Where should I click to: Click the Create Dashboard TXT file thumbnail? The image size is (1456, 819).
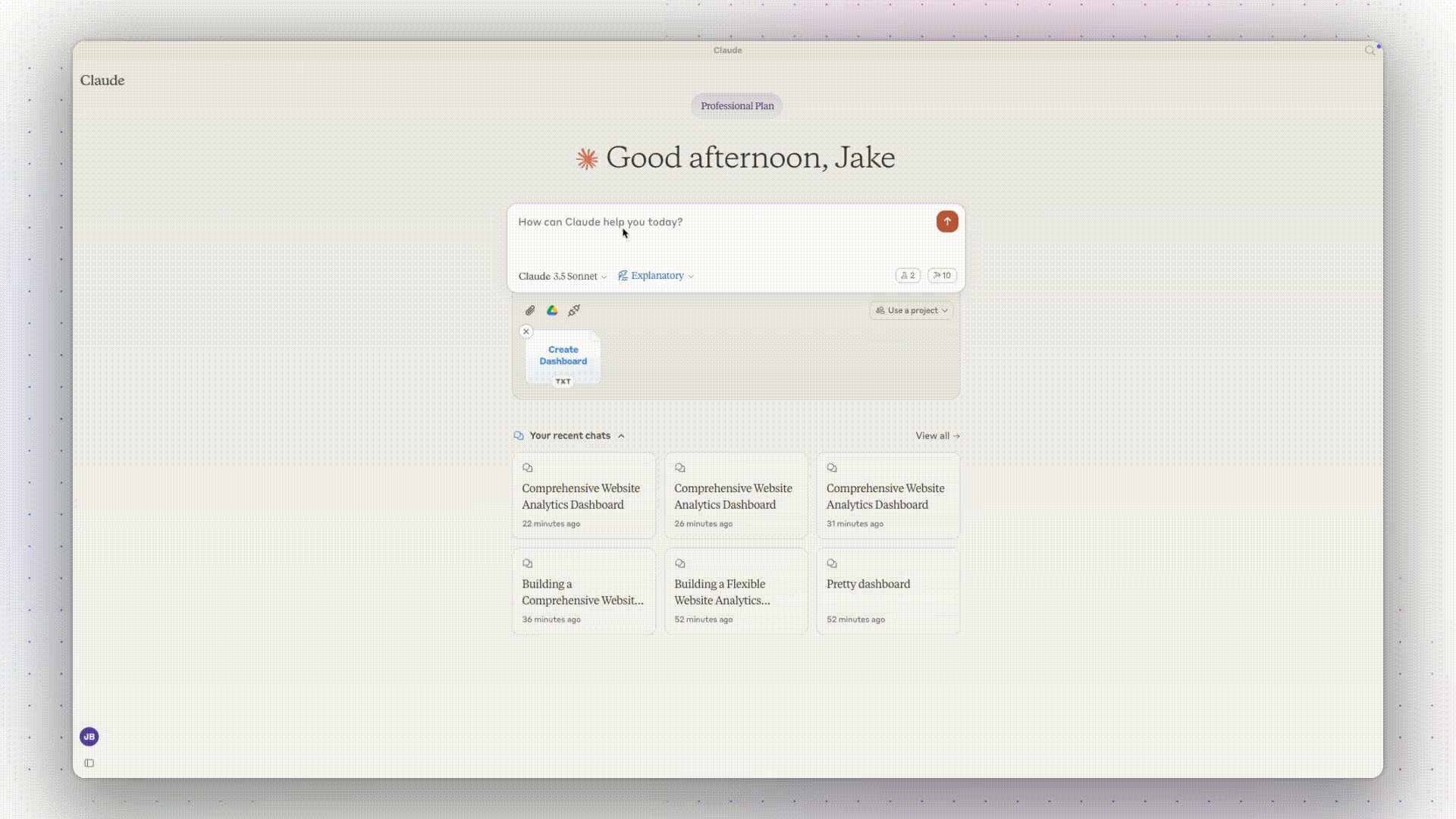563,358
